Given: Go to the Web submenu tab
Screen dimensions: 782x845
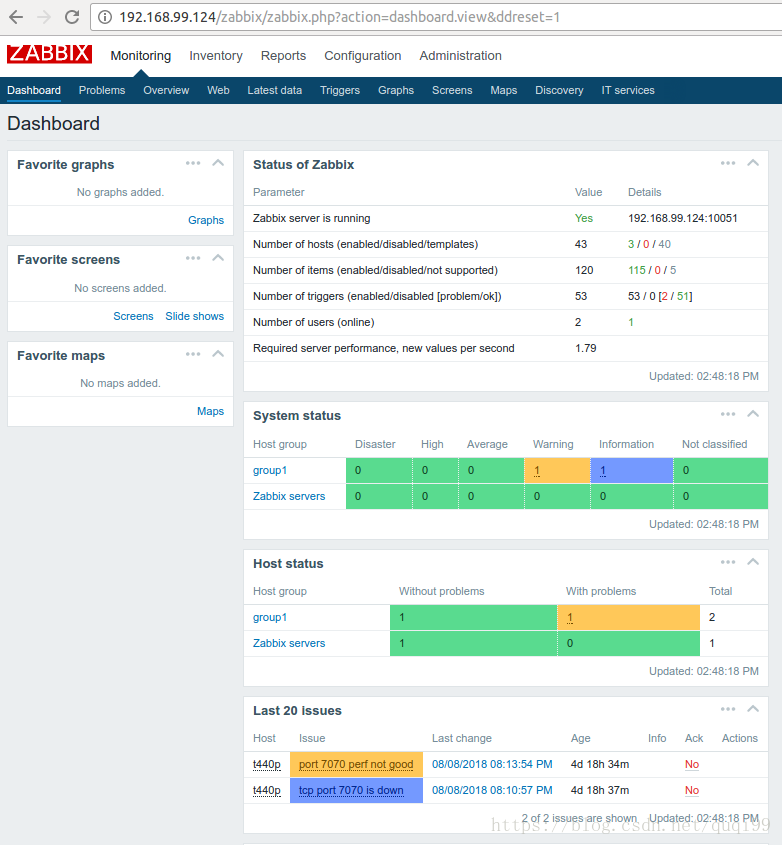Looking at the screenshot, I should (x=218, y=91).
